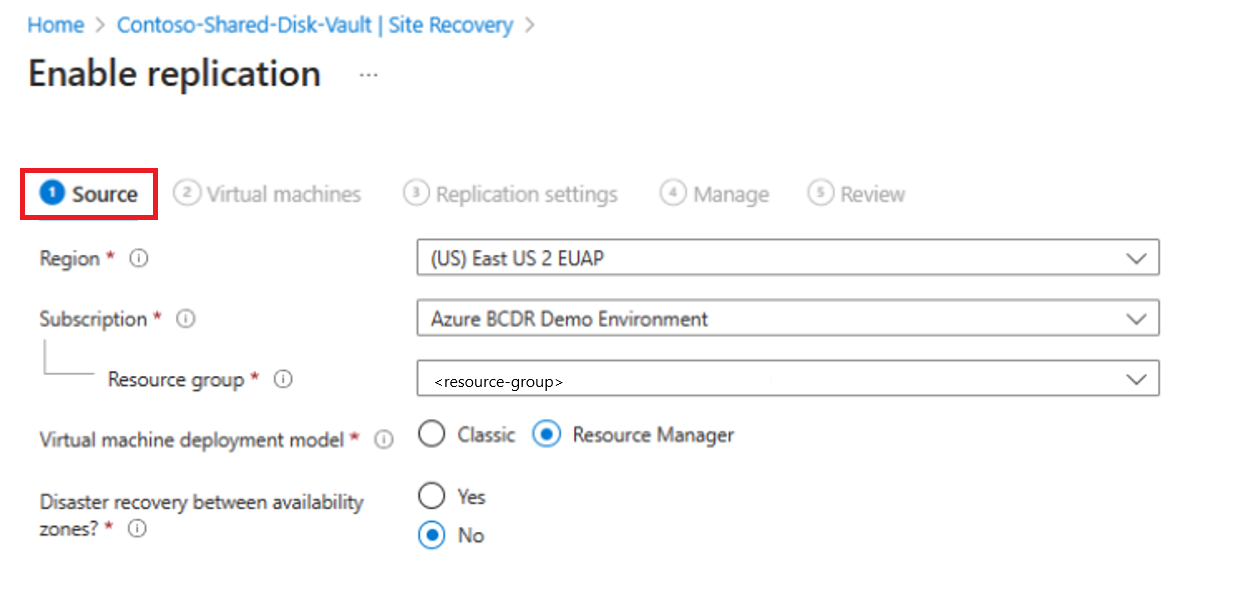
Task: Open the ellipsis menu next to Enable replication
Action: 369,75
